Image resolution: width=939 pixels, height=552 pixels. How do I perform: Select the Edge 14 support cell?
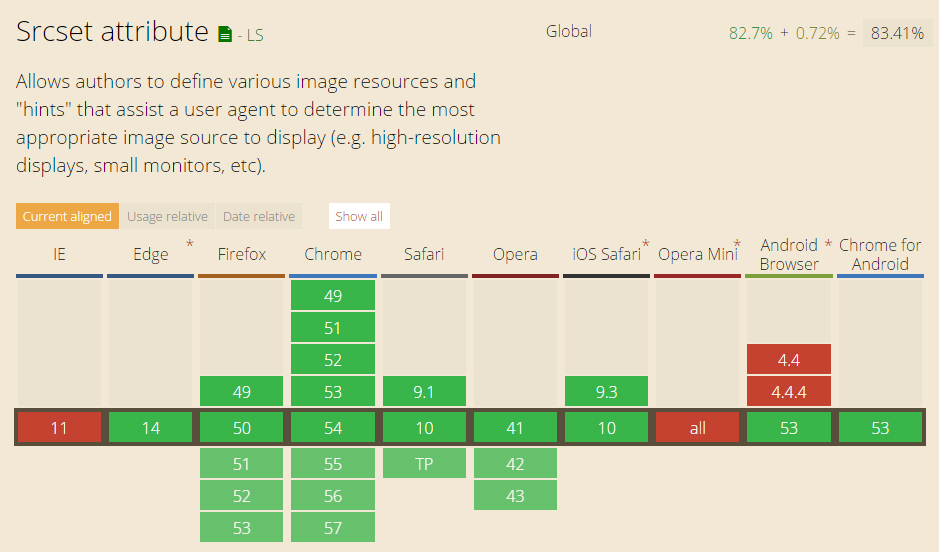pos(151,428)
